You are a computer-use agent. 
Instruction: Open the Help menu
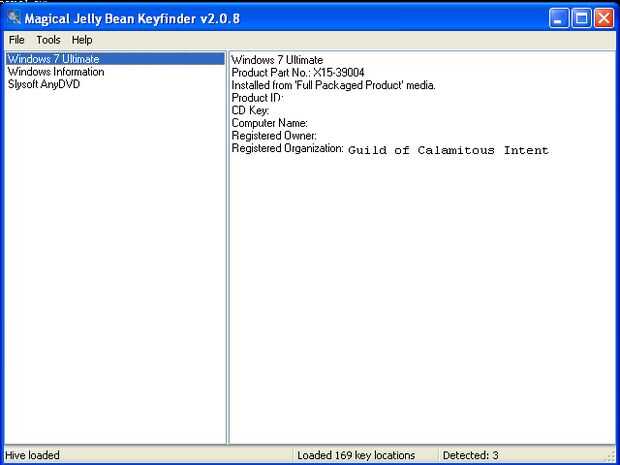coord(82,40)
